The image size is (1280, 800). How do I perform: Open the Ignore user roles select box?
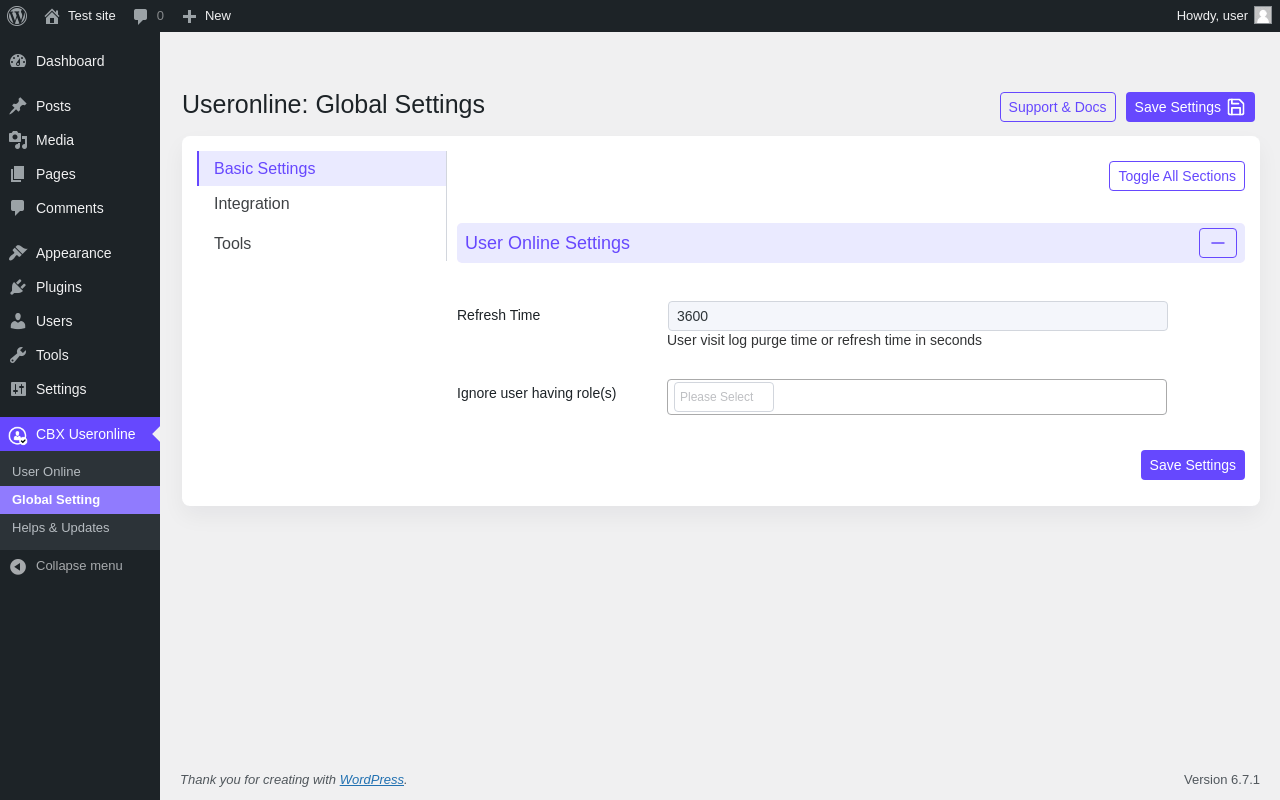(917, 397)
